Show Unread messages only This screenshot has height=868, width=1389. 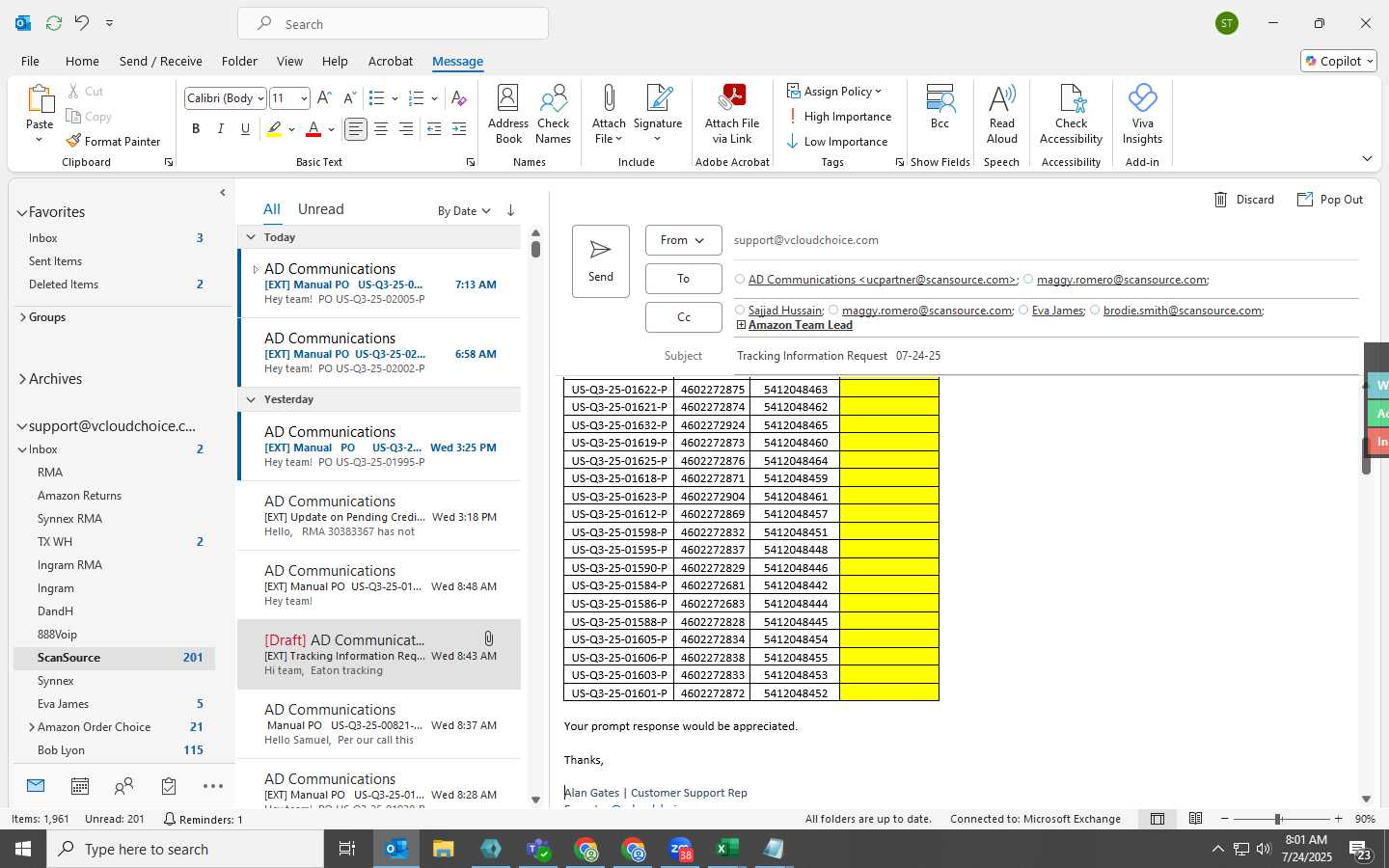coord(321,209)
